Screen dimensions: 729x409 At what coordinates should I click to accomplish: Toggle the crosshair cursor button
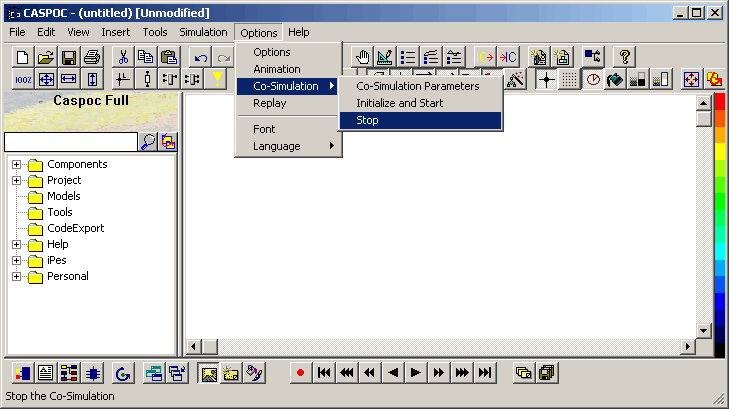pyautogui.click(x=546, y=79)
